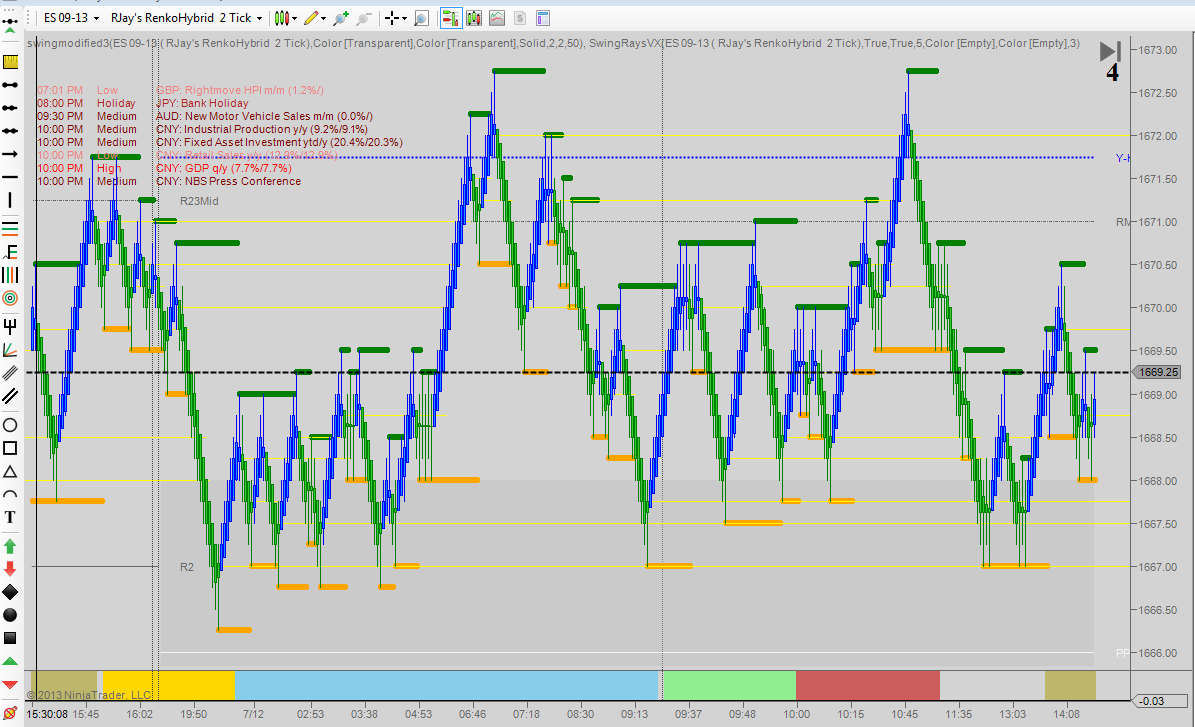
Task: Open the Data Series candlestick button
Action: (x=474, y=18)
